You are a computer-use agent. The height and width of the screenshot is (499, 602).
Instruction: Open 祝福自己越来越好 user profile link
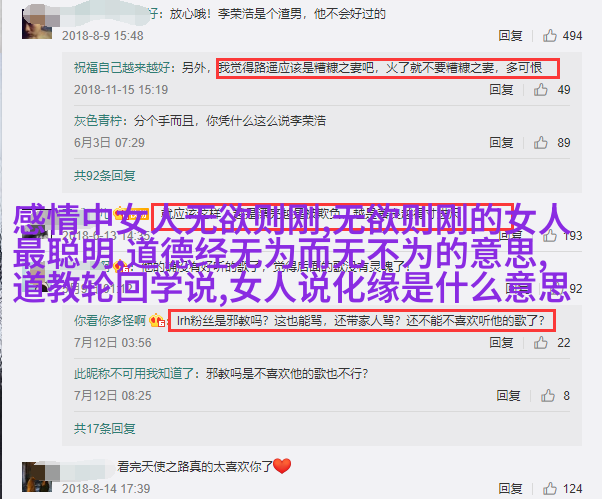122,68
